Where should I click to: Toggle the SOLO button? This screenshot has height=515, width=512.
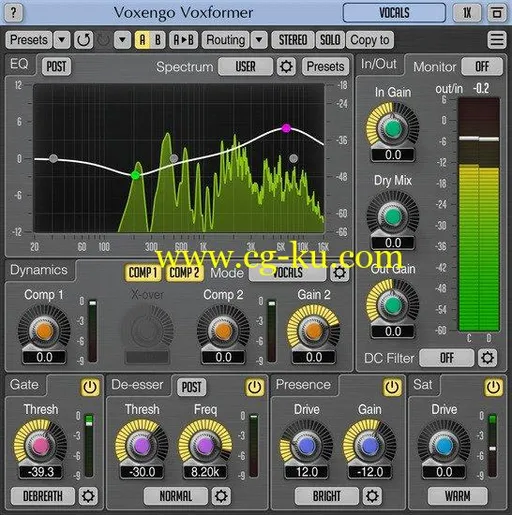pyautogui.click(x=330, y=40)
